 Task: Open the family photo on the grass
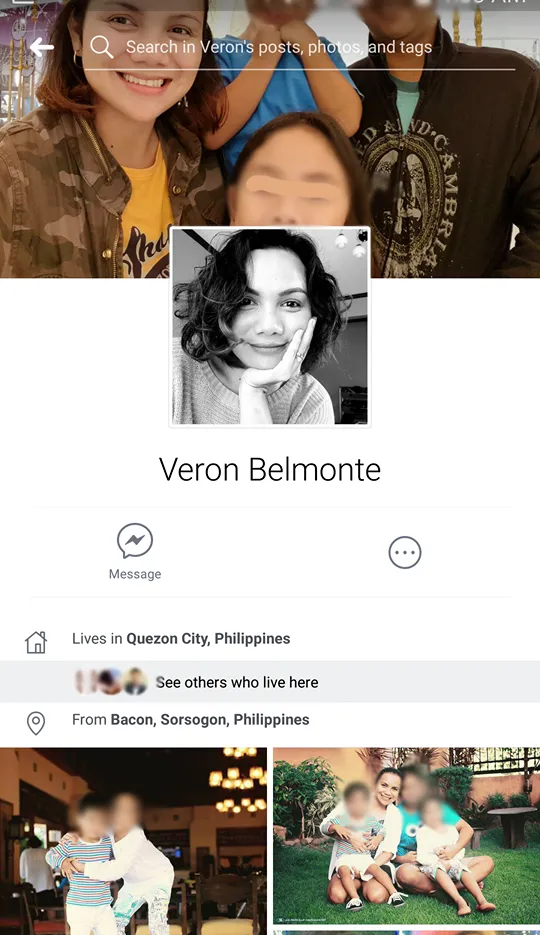(x=406, y=836)
